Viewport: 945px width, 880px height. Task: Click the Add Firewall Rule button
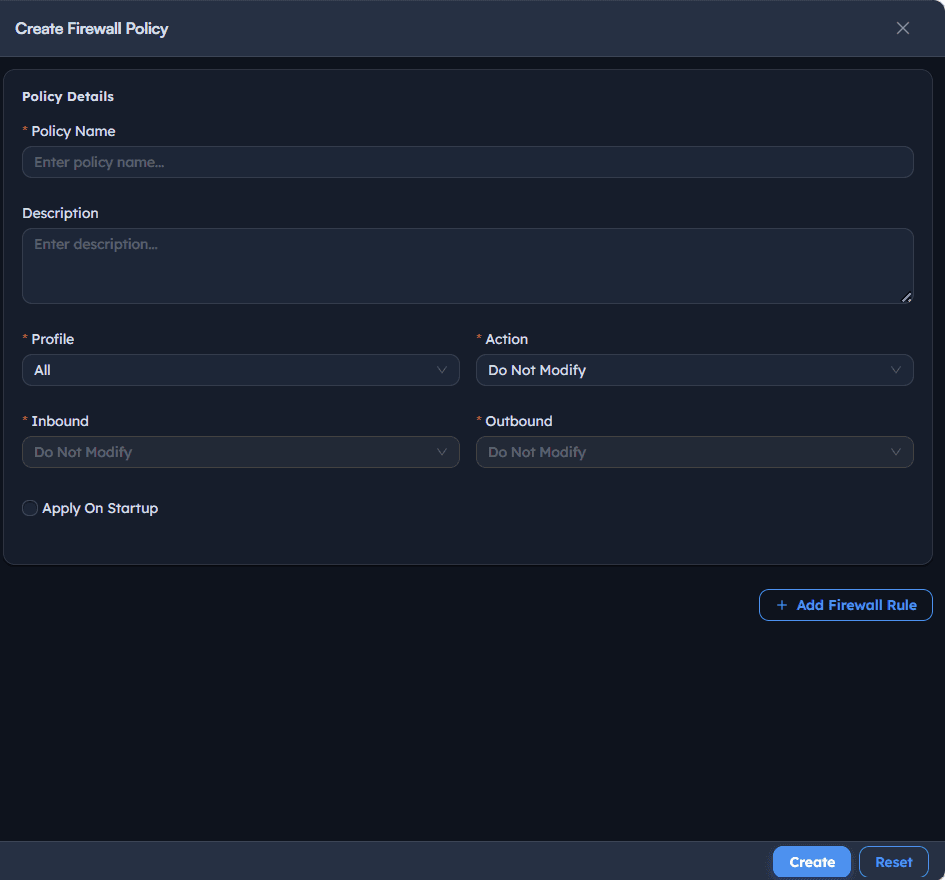click(x=846, y=605)
